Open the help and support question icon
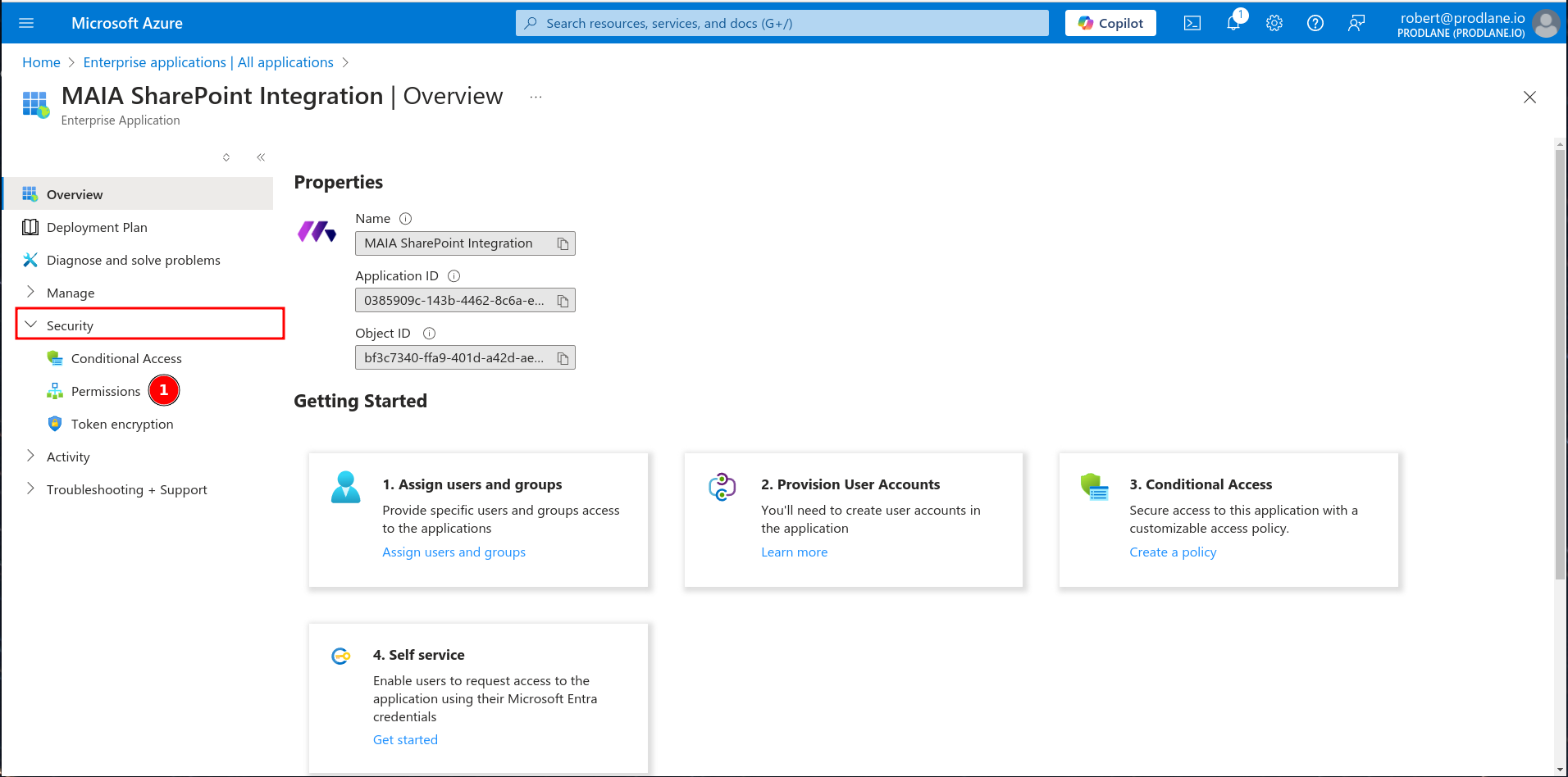Image resolution: width=1568 pixels, height=777 pixels. point(1315,23)
